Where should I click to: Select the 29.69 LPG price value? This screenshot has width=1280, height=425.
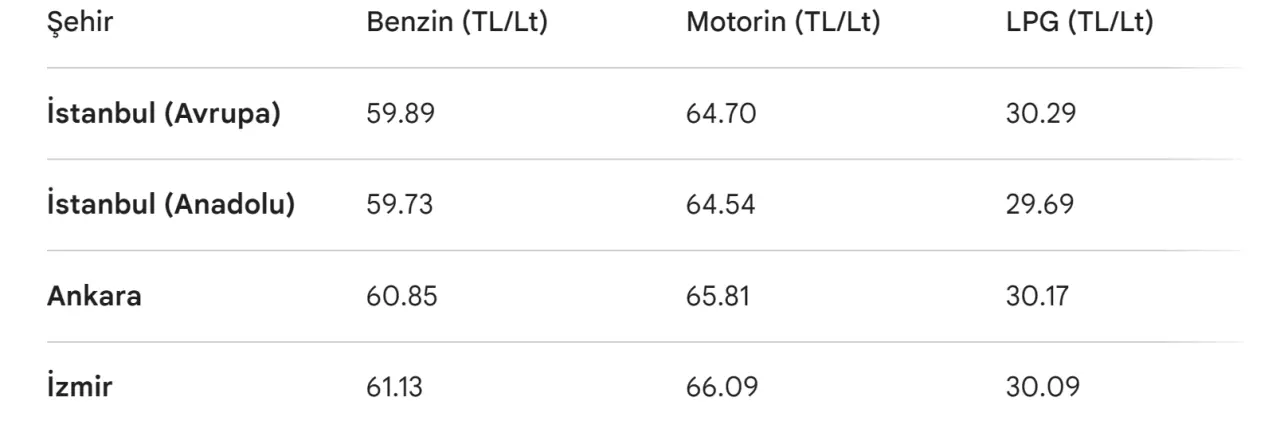(1040, 205)
